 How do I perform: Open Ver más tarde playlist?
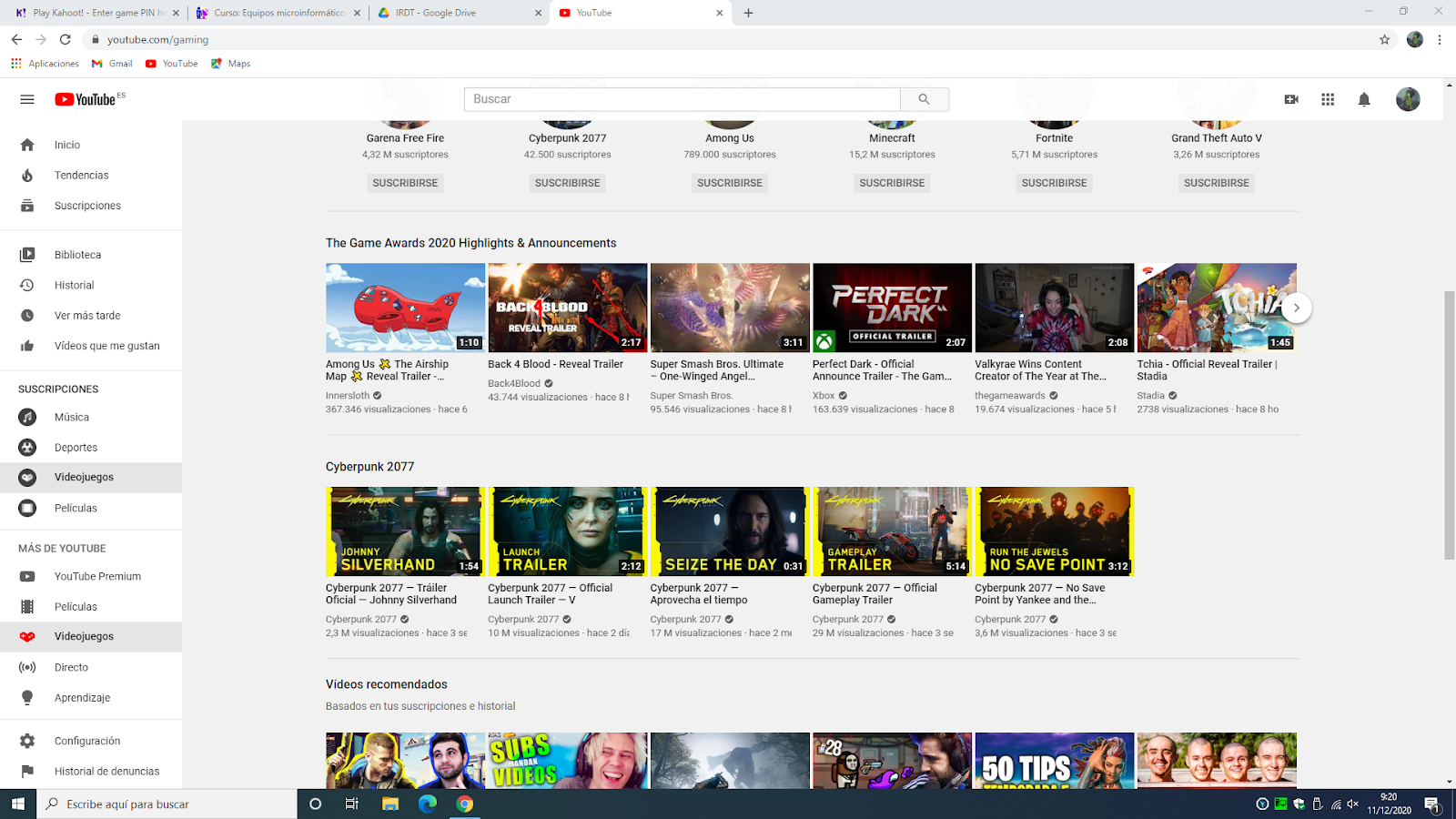91,316
